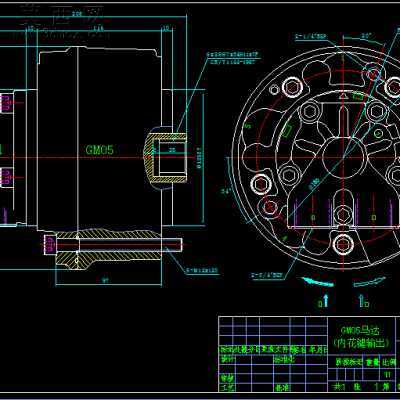Click the left cyan curved rotation arrow

(317, 281)
